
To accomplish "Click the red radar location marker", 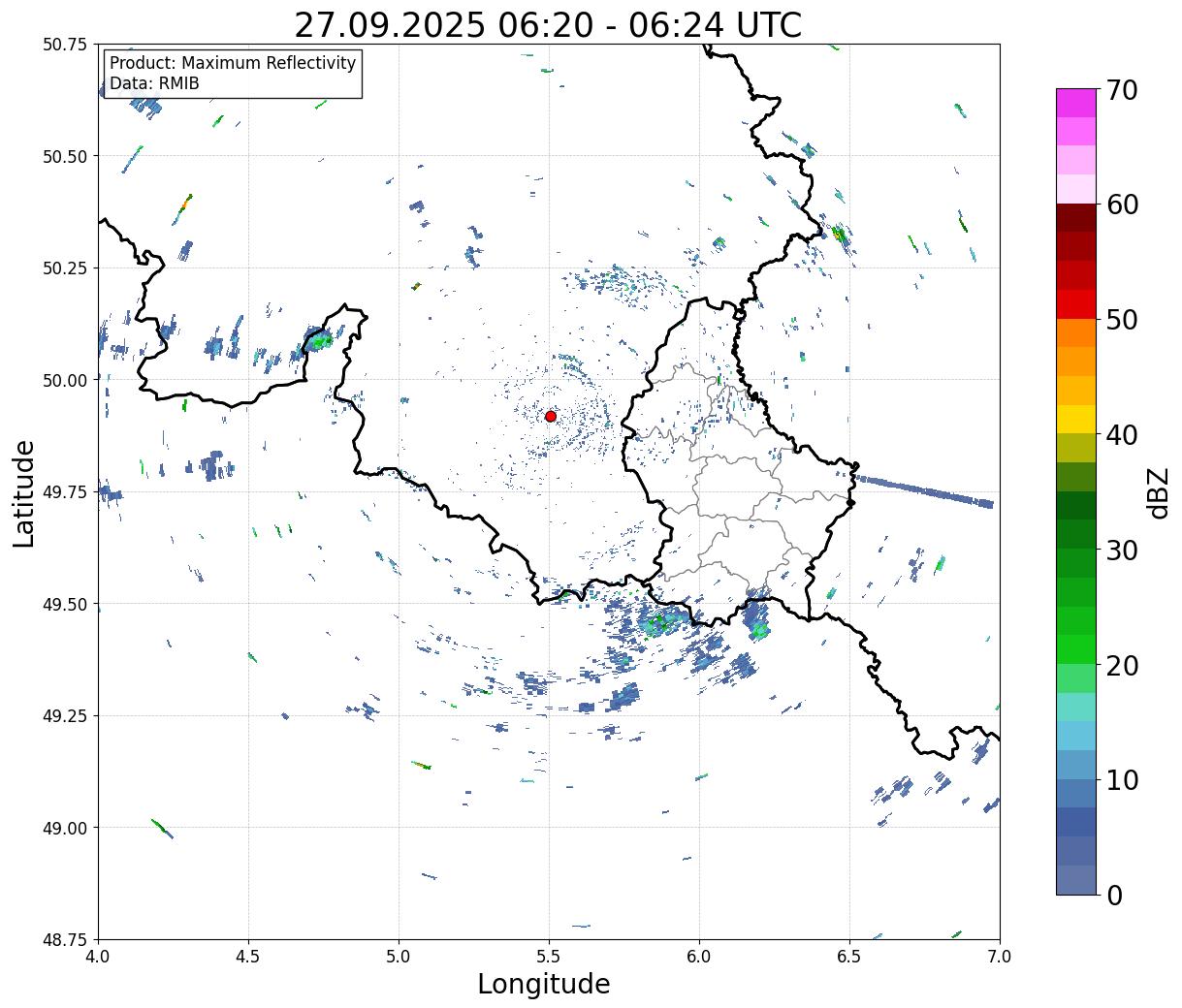I will pos(550,416).
